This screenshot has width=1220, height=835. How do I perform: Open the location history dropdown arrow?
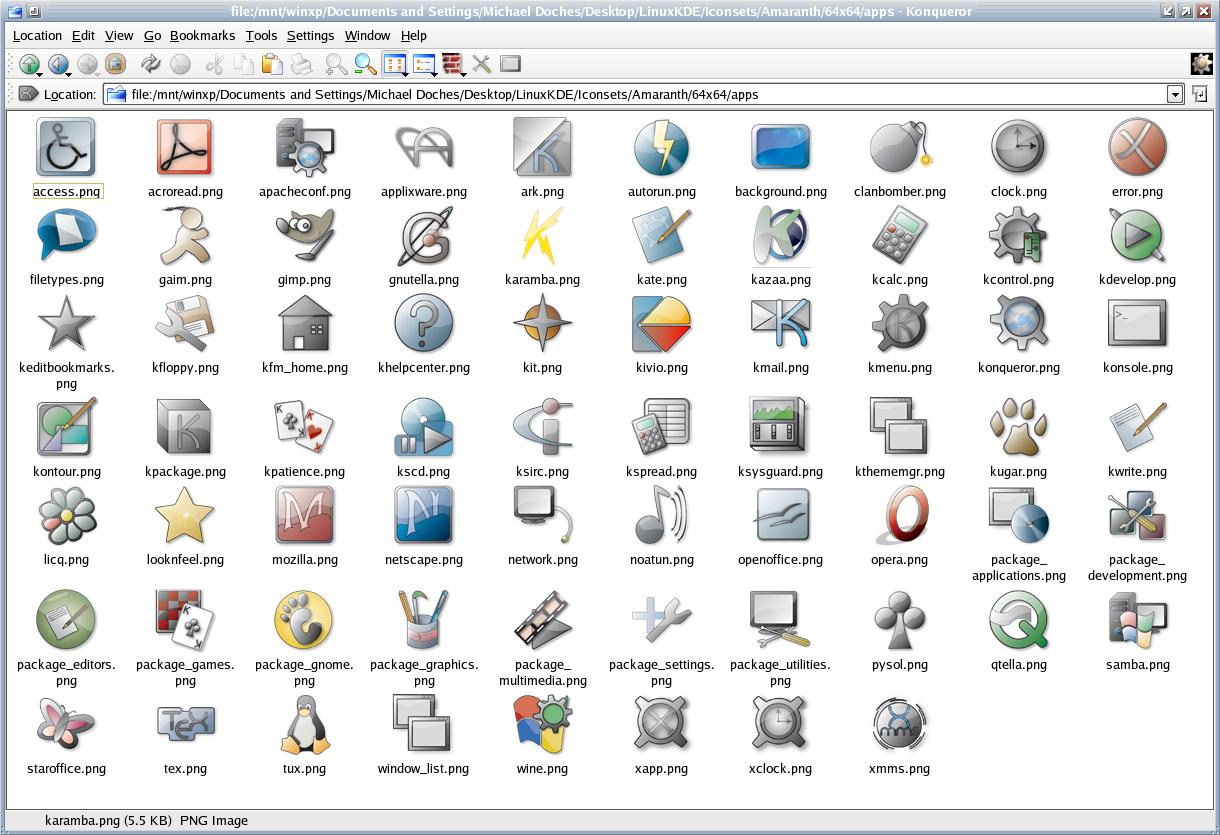(1175, 94)
